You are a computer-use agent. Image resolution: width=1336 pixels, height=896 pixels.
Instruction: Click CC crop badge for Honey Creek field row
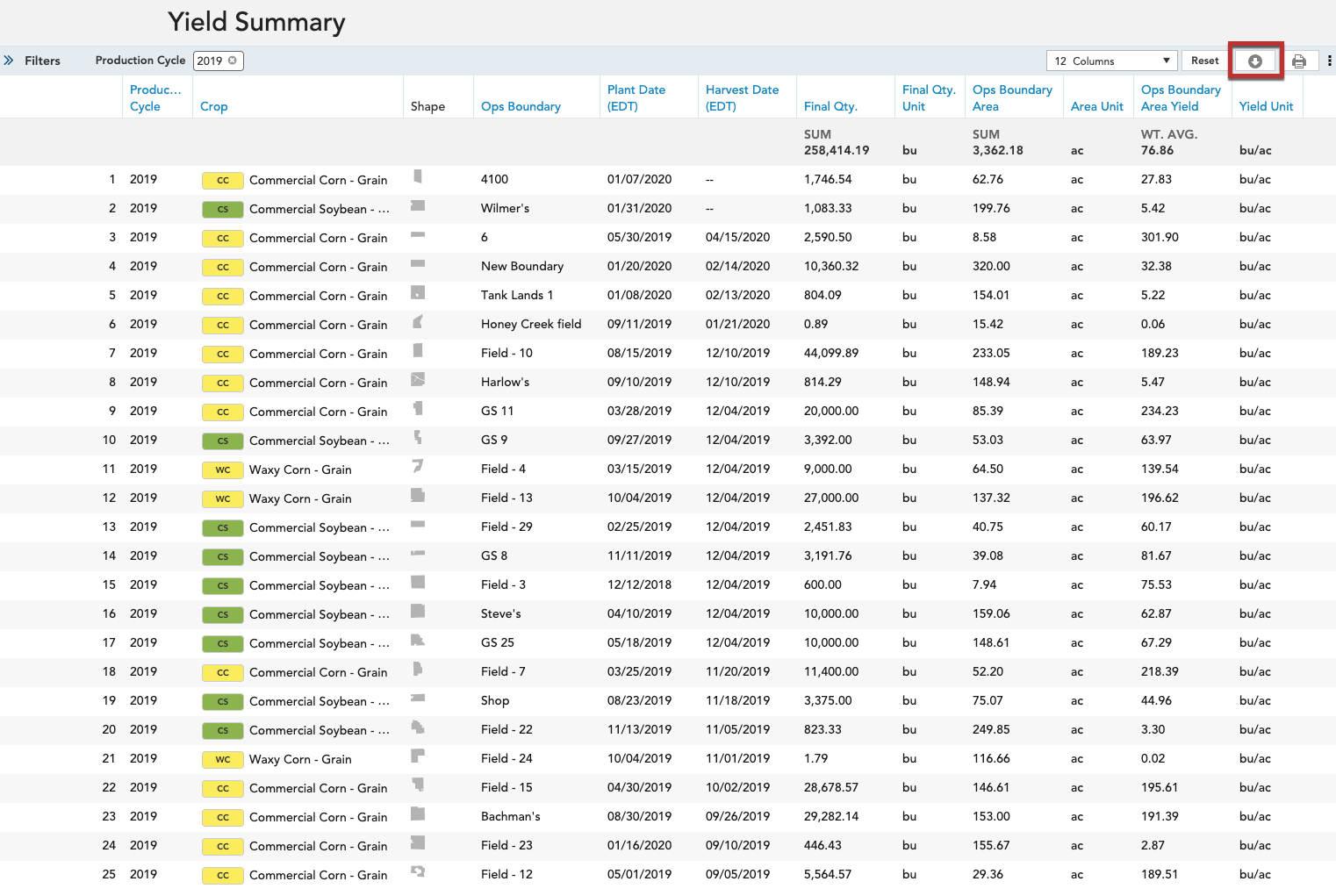223,325
